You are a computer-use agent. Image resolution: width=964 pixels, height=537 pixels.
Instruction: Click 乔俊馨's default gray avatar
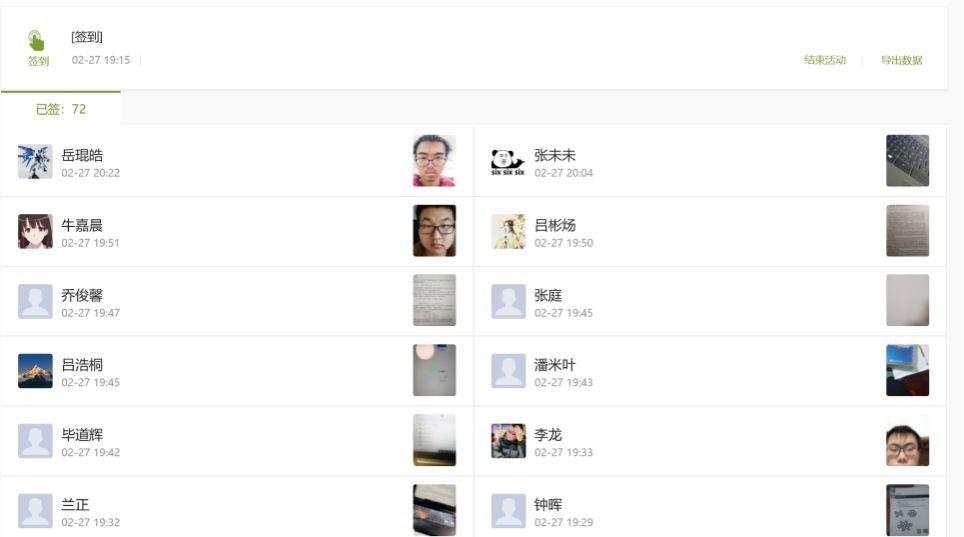pyautogui.click(x=35, y=301)
